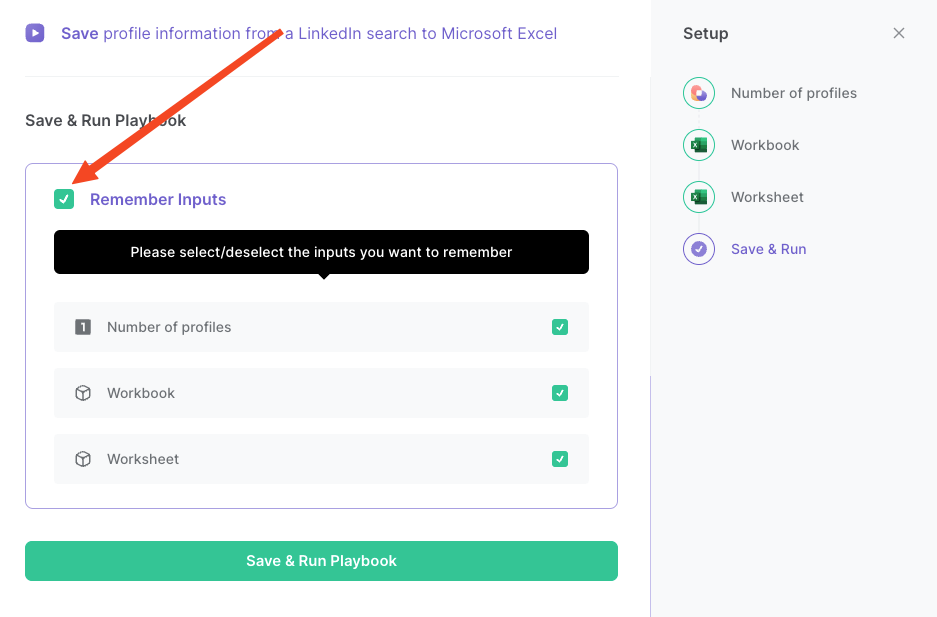Go to Workbook step in Setup
Screen dimensions: 937x617
[x=765, y=145]
